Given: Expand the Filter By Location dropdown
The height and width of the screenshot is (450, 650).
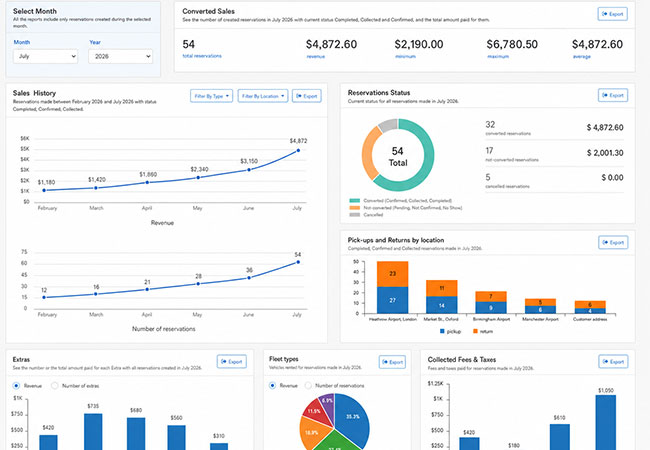Looking at the screenshot, I should (x=263, y=96).
